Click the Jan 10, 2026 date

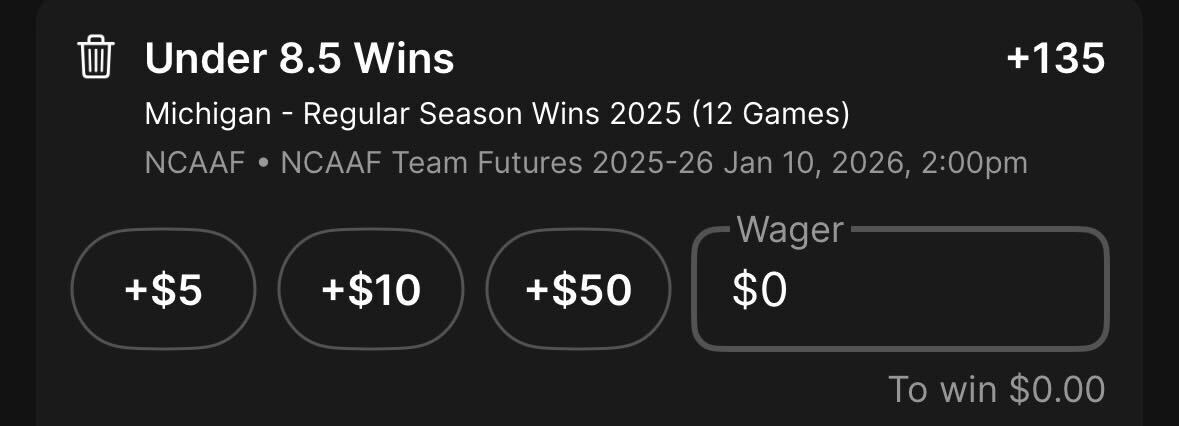(812, 164)
